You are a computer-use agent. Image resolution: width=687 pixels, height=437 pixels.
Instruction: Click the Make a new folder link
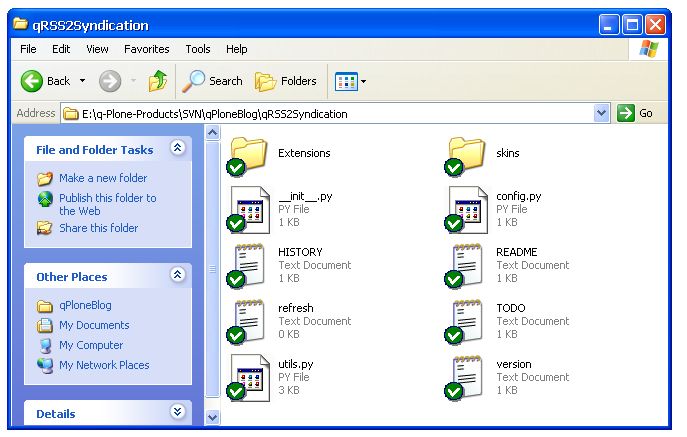point(102,178)
